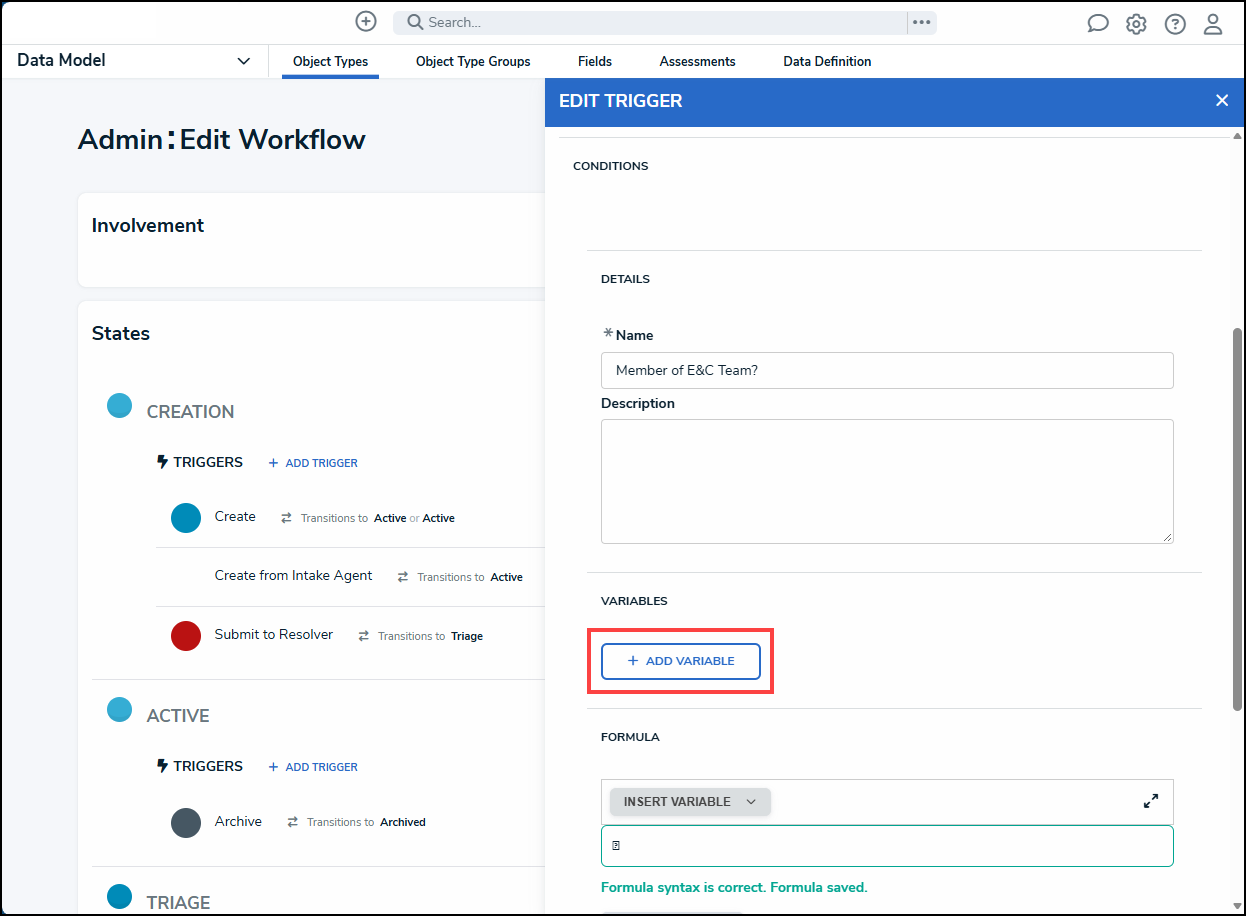Add a trigger under ACTIVE state
This screenshot has height=916, width=1246.
tap(313, 767)
